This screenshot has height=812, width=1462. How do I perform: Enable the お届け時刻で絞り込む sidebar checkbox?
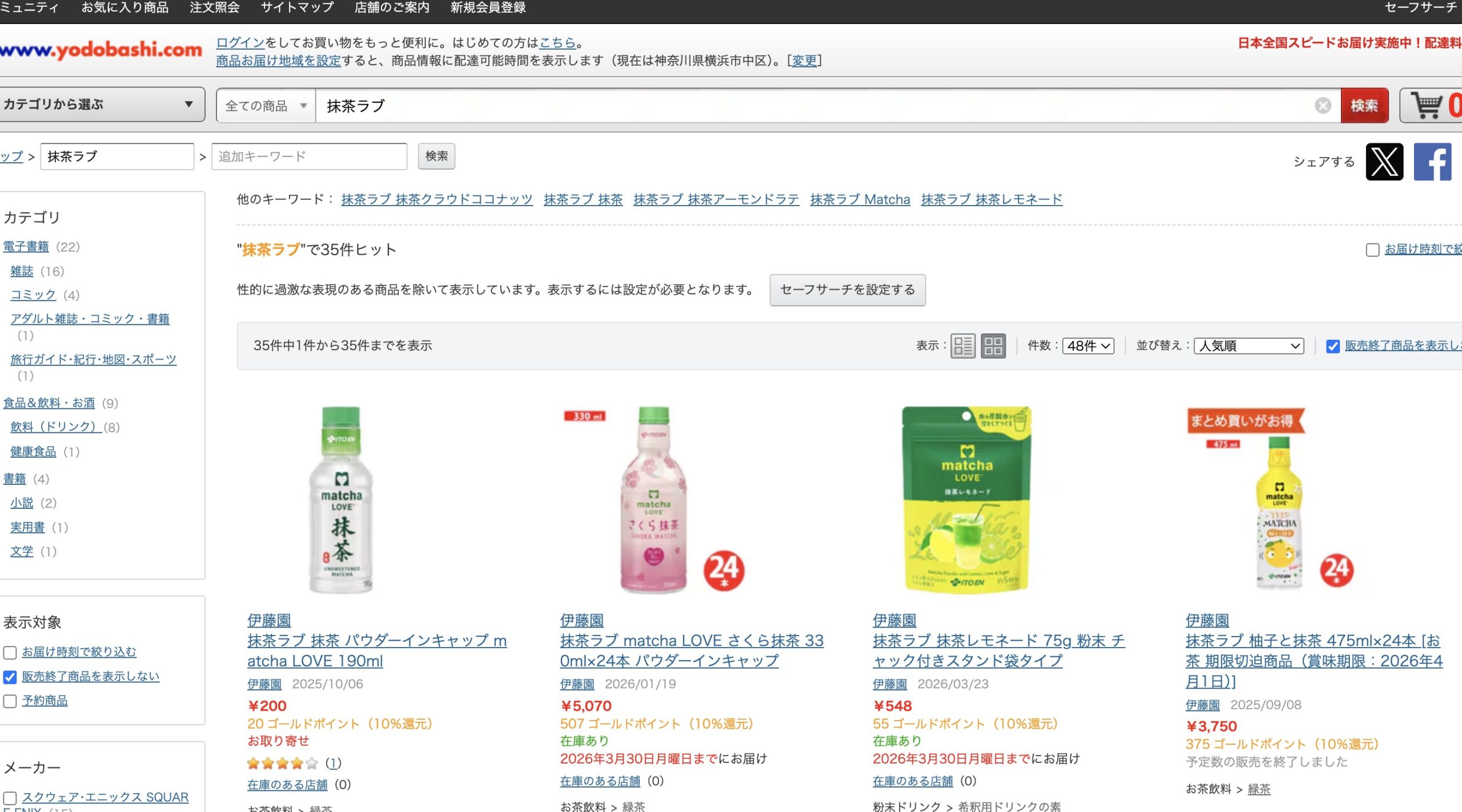(x=10, y=653)
